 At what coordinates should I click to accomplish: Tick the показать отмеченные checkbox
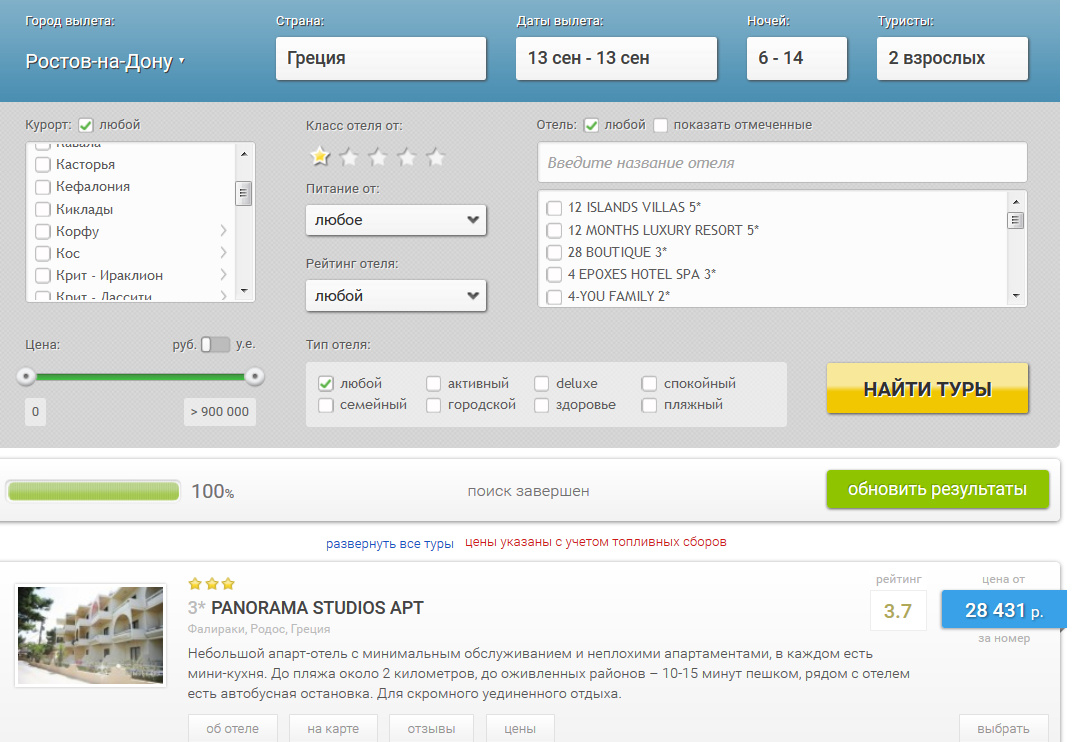660,126
